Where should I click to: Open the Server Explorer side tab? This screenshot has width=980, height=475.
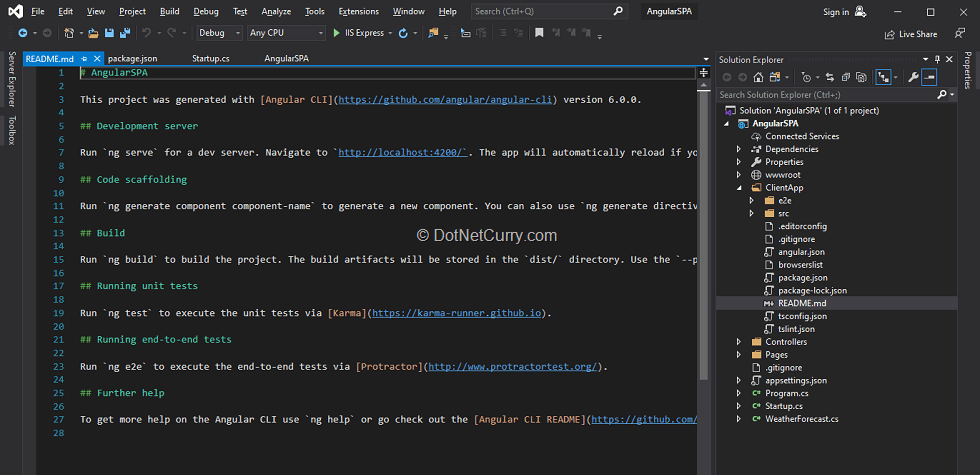[11, 78]
